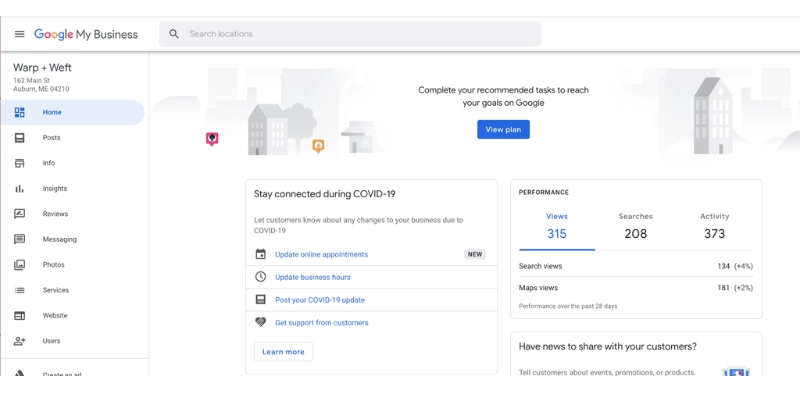Click the Maps views row
This screenshot has height=400, width=800.
point(636,288)
